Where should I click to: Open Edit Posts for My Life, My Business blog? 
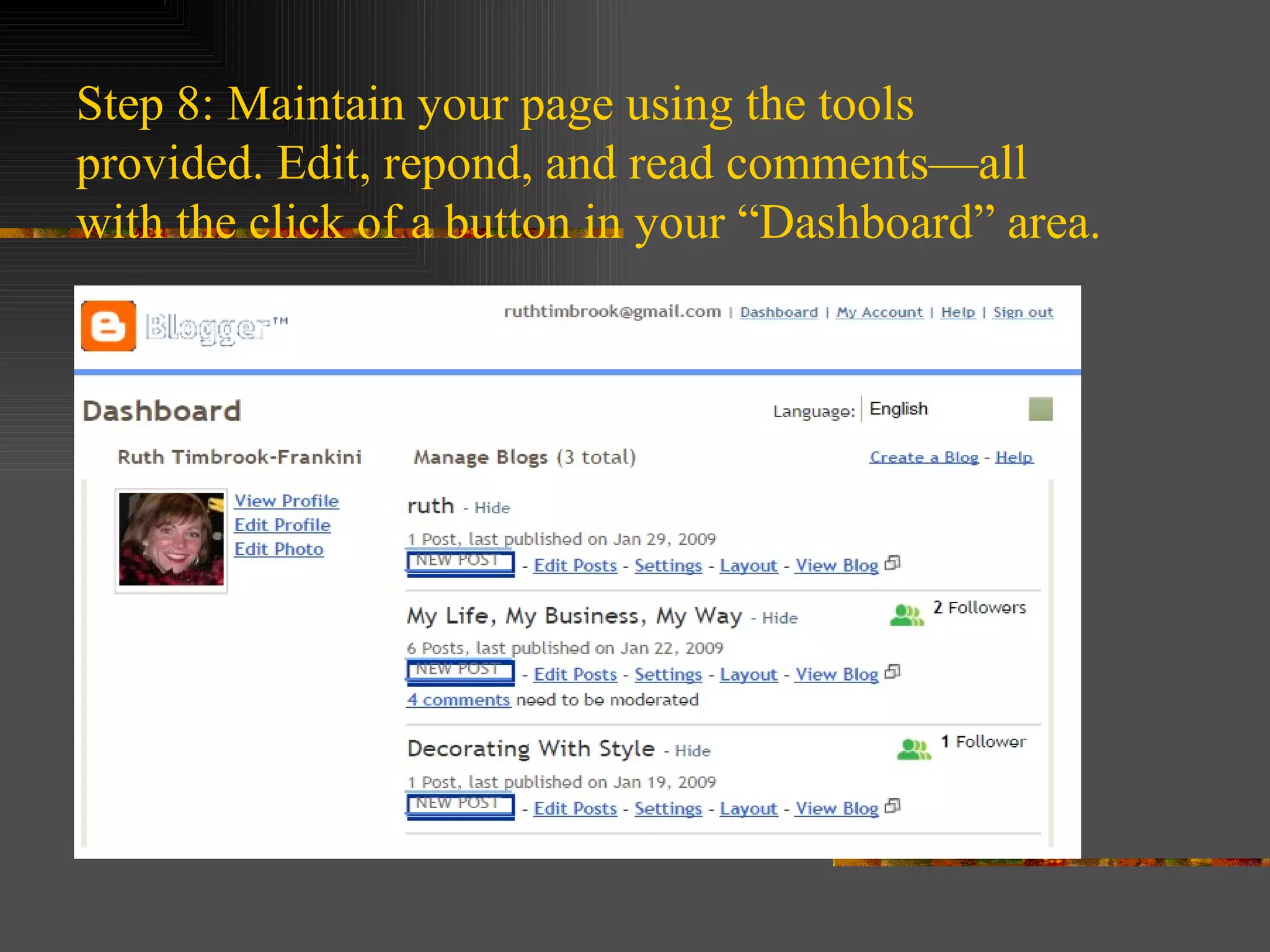pyautogui.click(x=575, y=674)
